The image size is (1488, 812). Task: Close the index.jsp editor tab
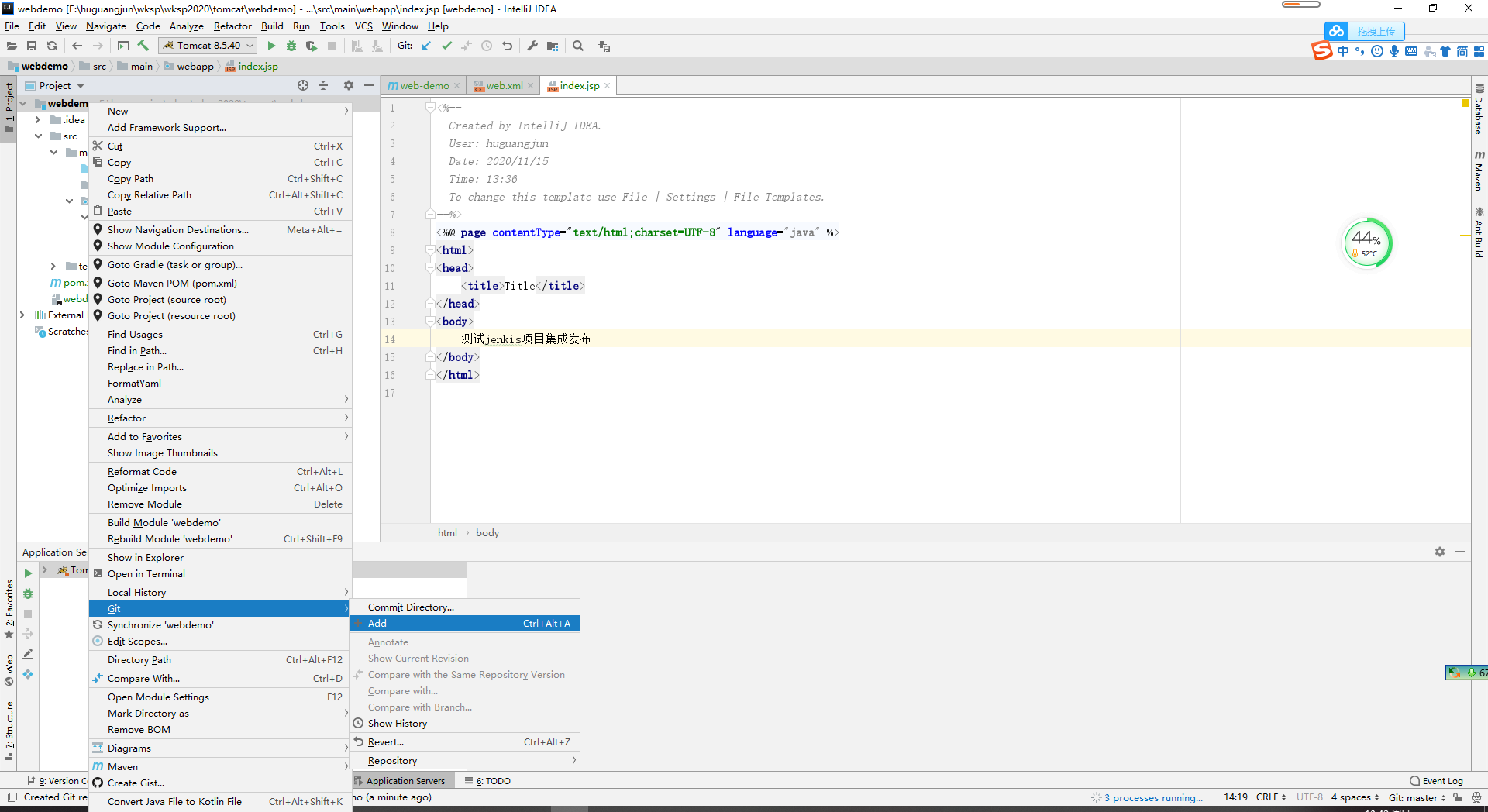[608, 86]
